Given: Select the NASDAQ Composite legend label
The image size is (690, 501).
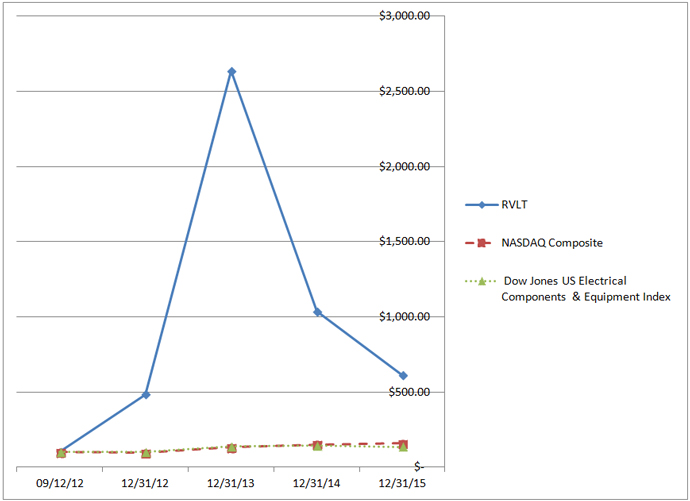Looking at the screenshot, I should pyautogui.click(x=552, y=243).
